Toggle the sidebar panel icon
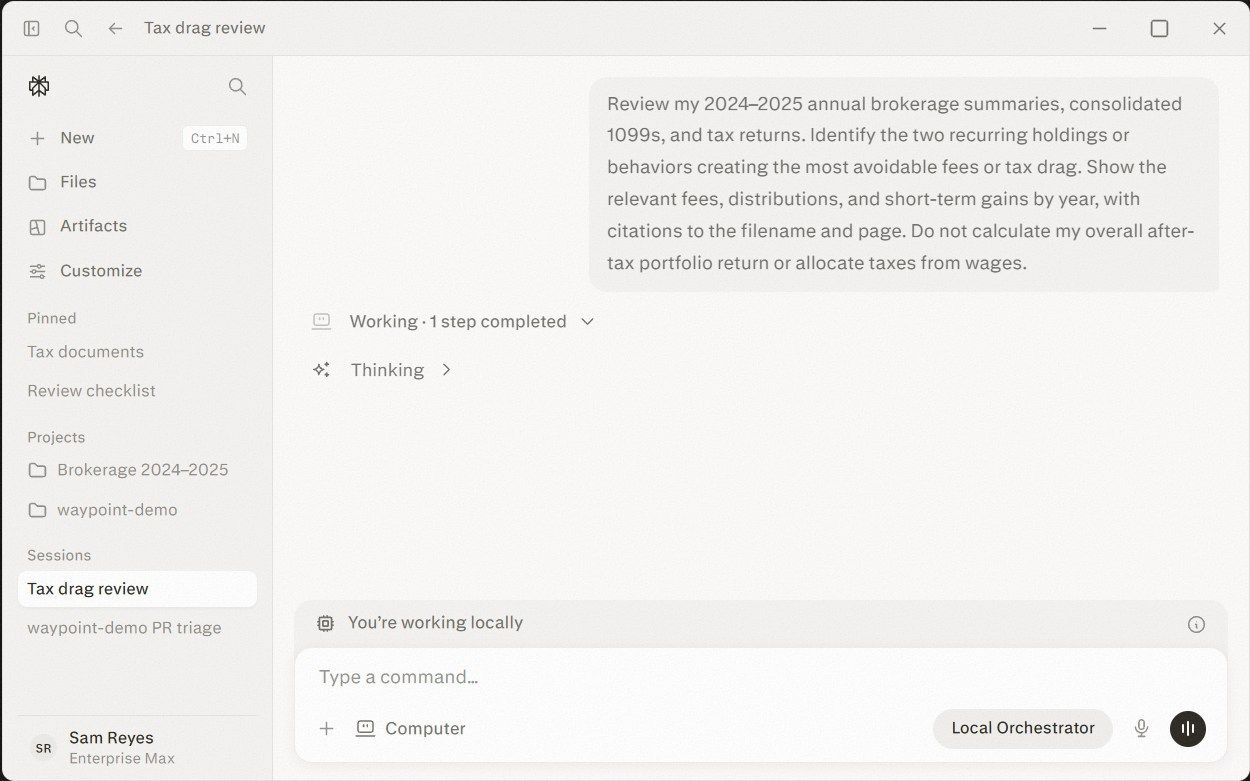 [x=31, y=28]
